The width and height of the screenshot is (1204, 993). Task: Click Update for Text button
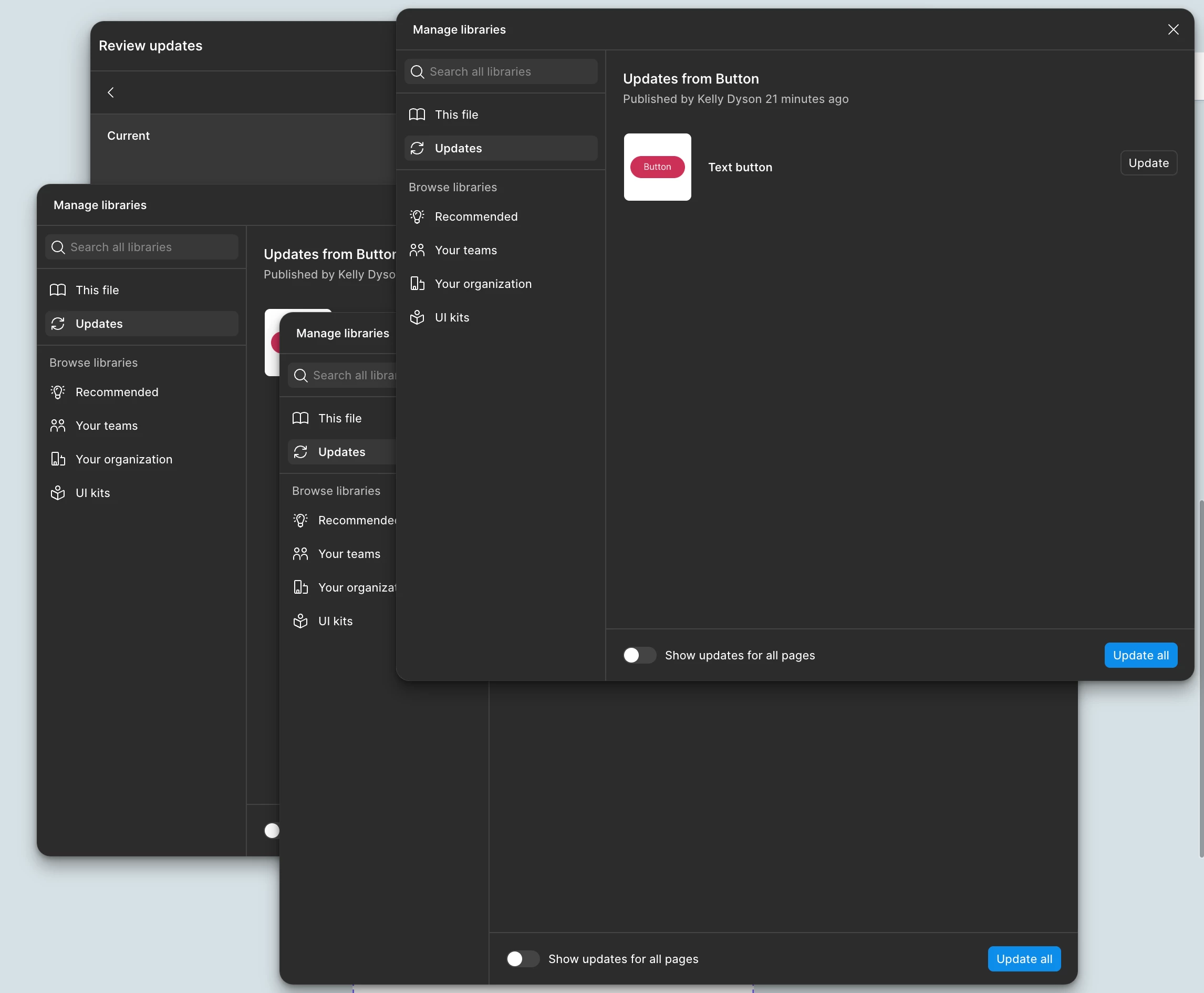tap(1148, 163)
